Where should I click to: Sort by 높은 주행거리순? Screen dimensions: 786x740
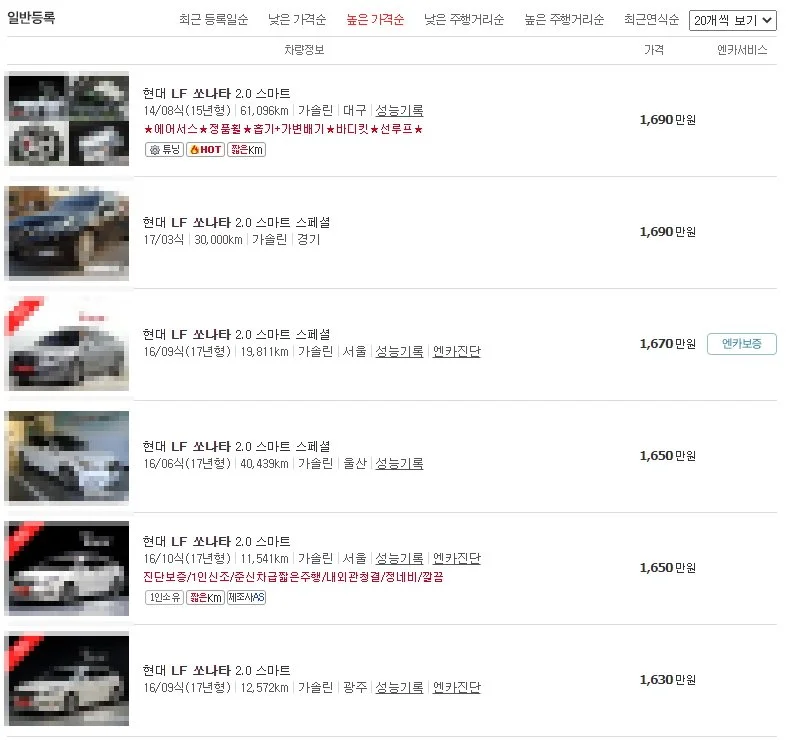[564, 20]
